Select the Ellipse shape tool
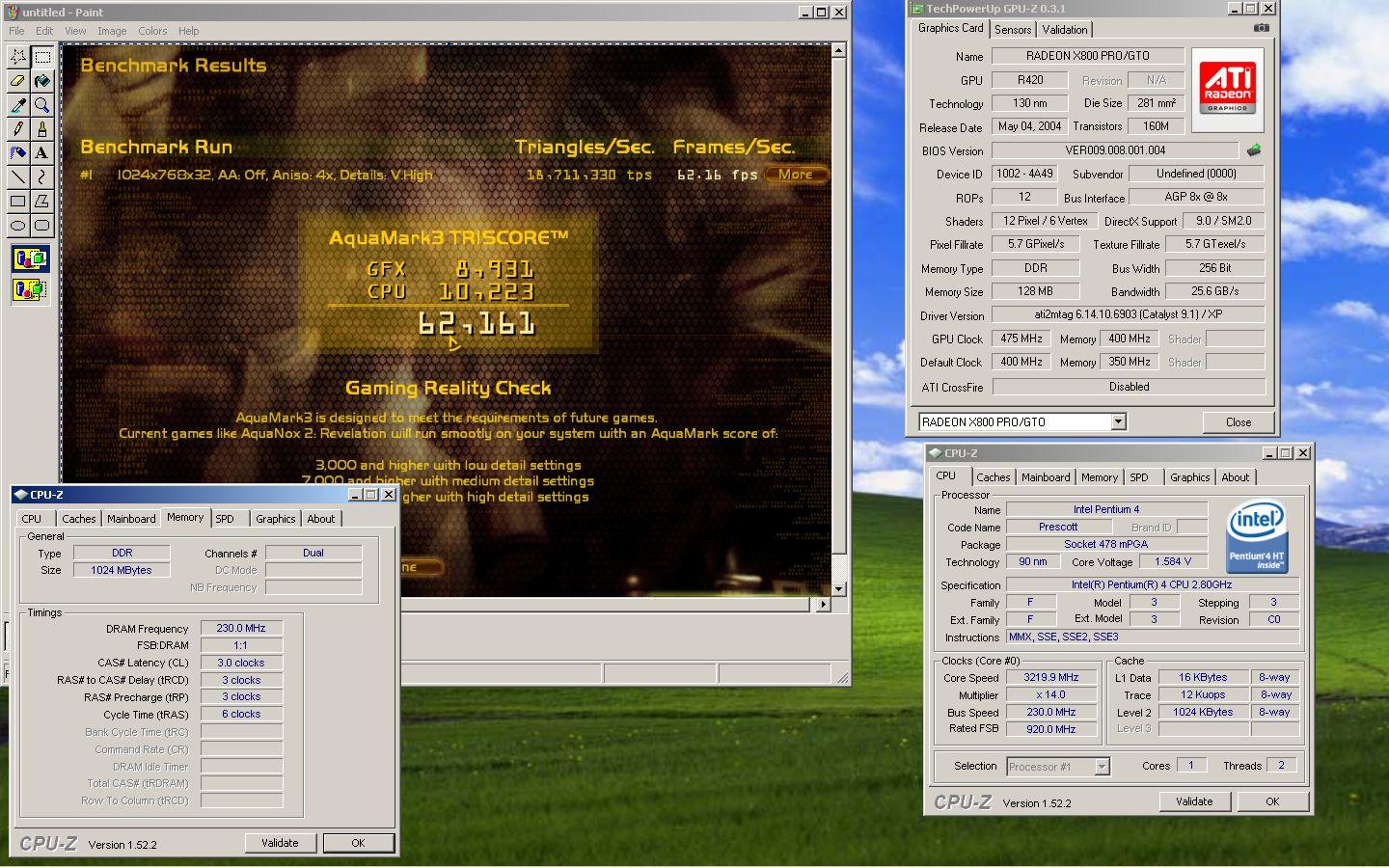Screen dimensions: 1389x868 click(x=17, y=226)
